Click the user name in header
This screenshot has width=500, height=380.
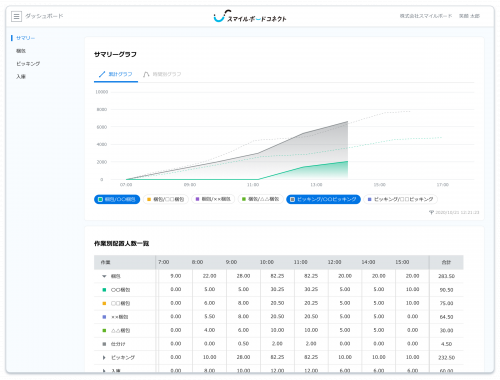469,16
